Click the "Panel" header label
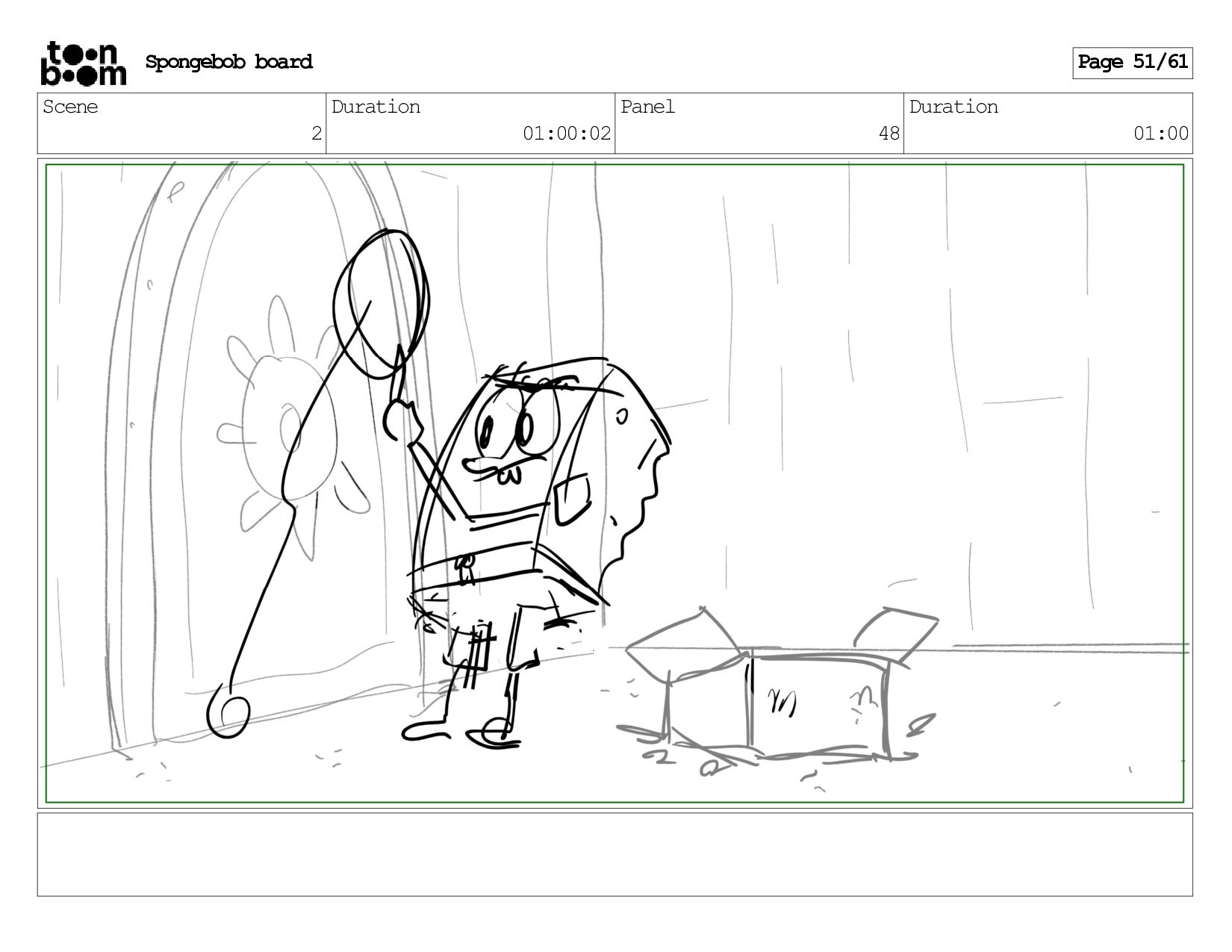The height and width of the screenshot is (952, 1232). coord(647,107)
